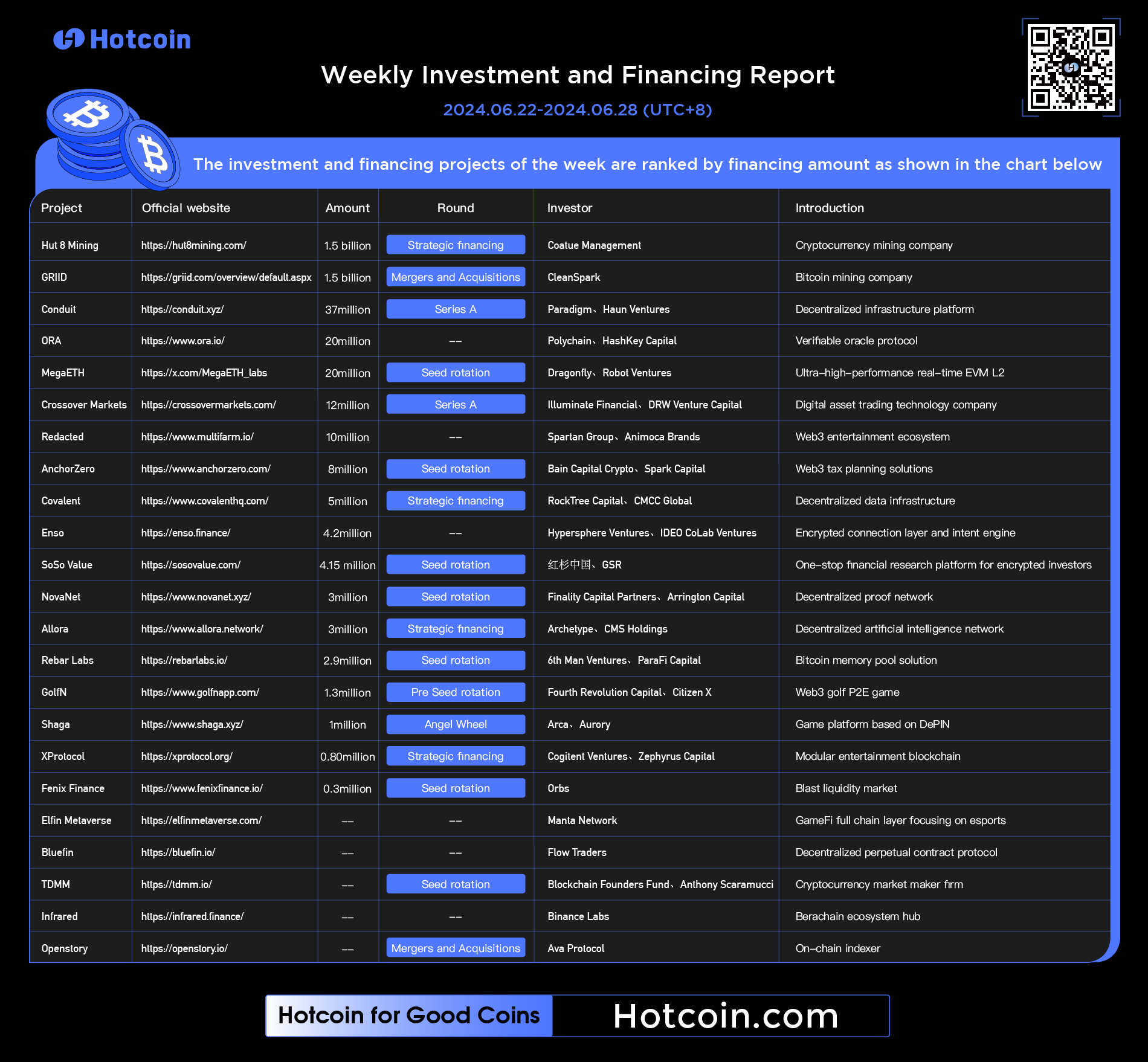Visit the allora.network link

202,629
